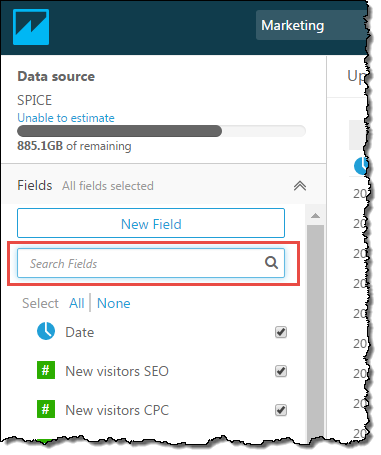Click the Unable to estimate link

coord(66,118)
